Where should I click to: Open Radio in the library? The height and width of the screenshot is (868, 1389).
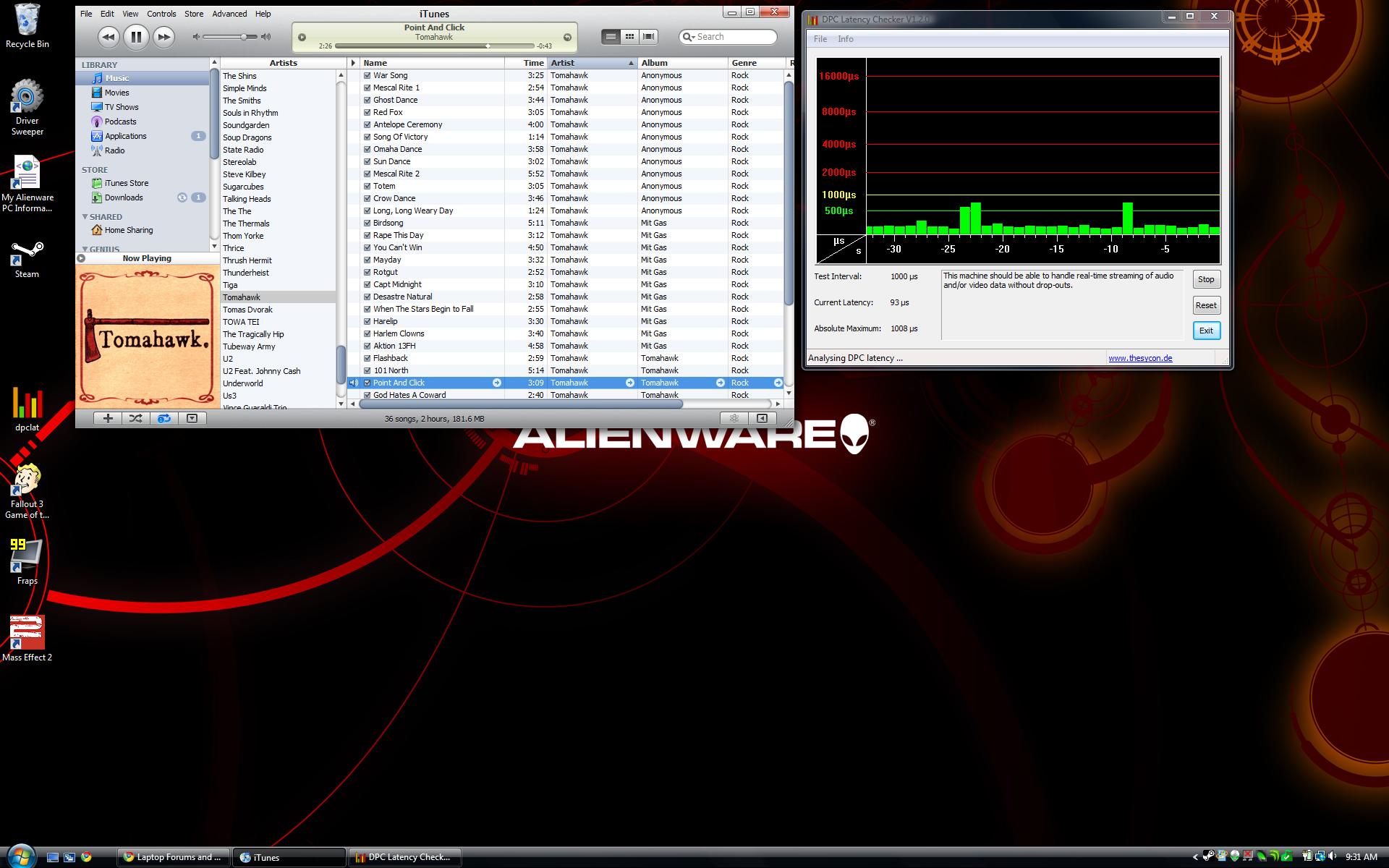pyautogui.click(x=114, y=150)
